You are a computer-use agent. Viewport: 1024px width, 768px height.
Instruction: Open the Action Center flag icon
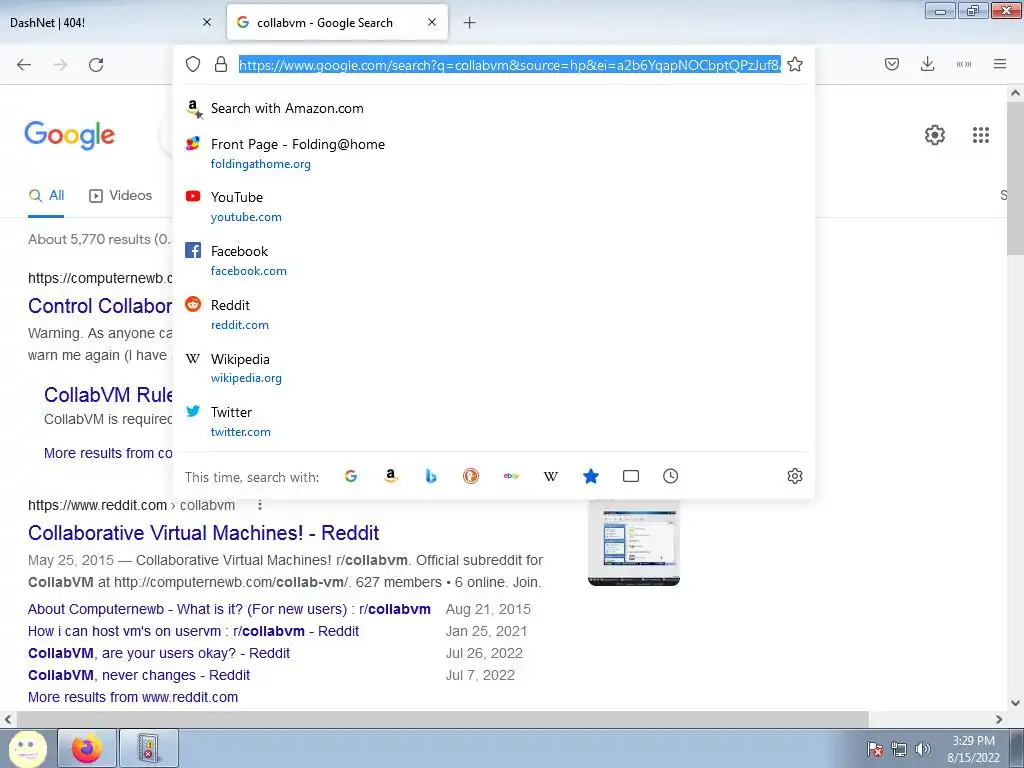(x=875, y=749)
